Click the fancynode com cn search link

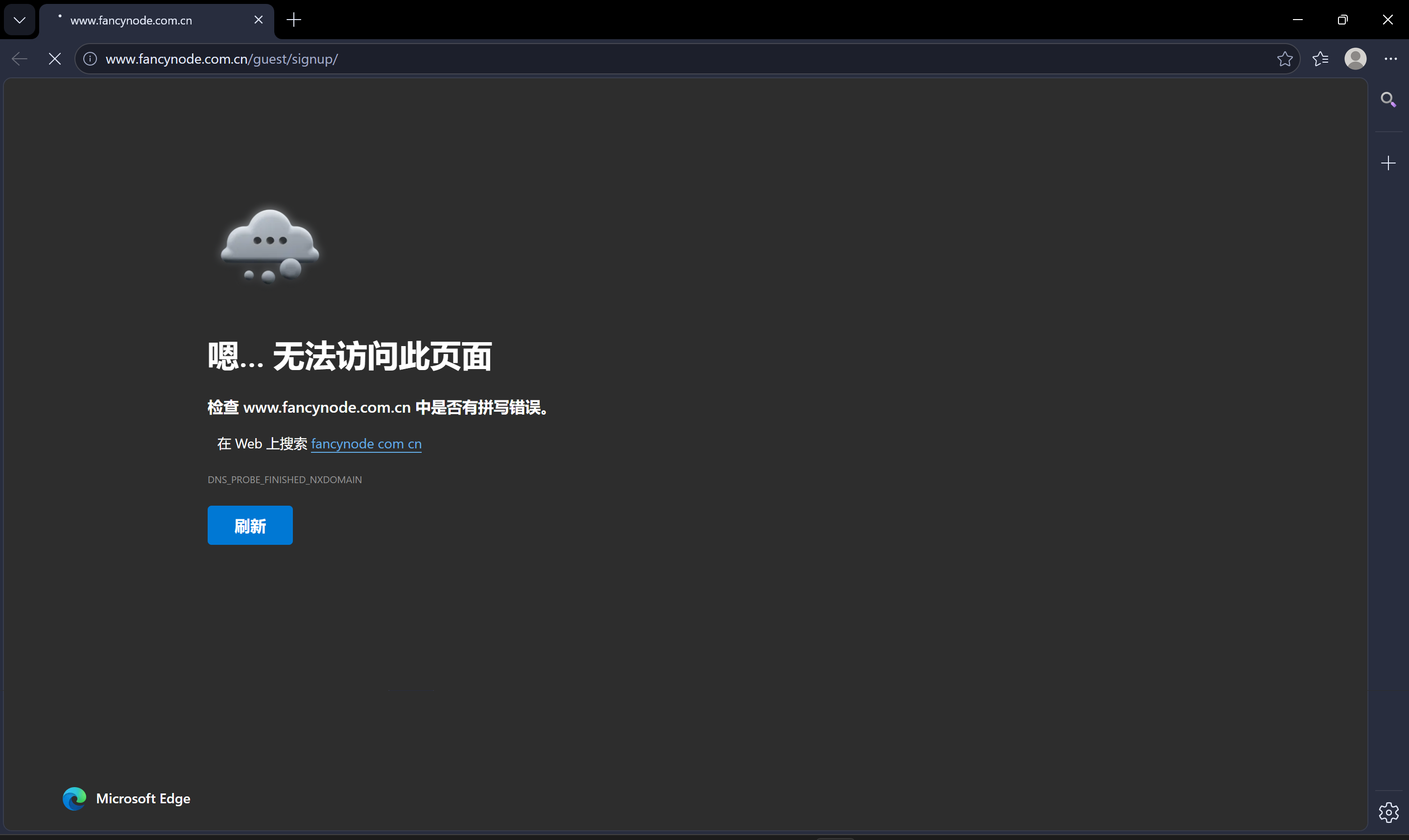click(x=366, y=444)
